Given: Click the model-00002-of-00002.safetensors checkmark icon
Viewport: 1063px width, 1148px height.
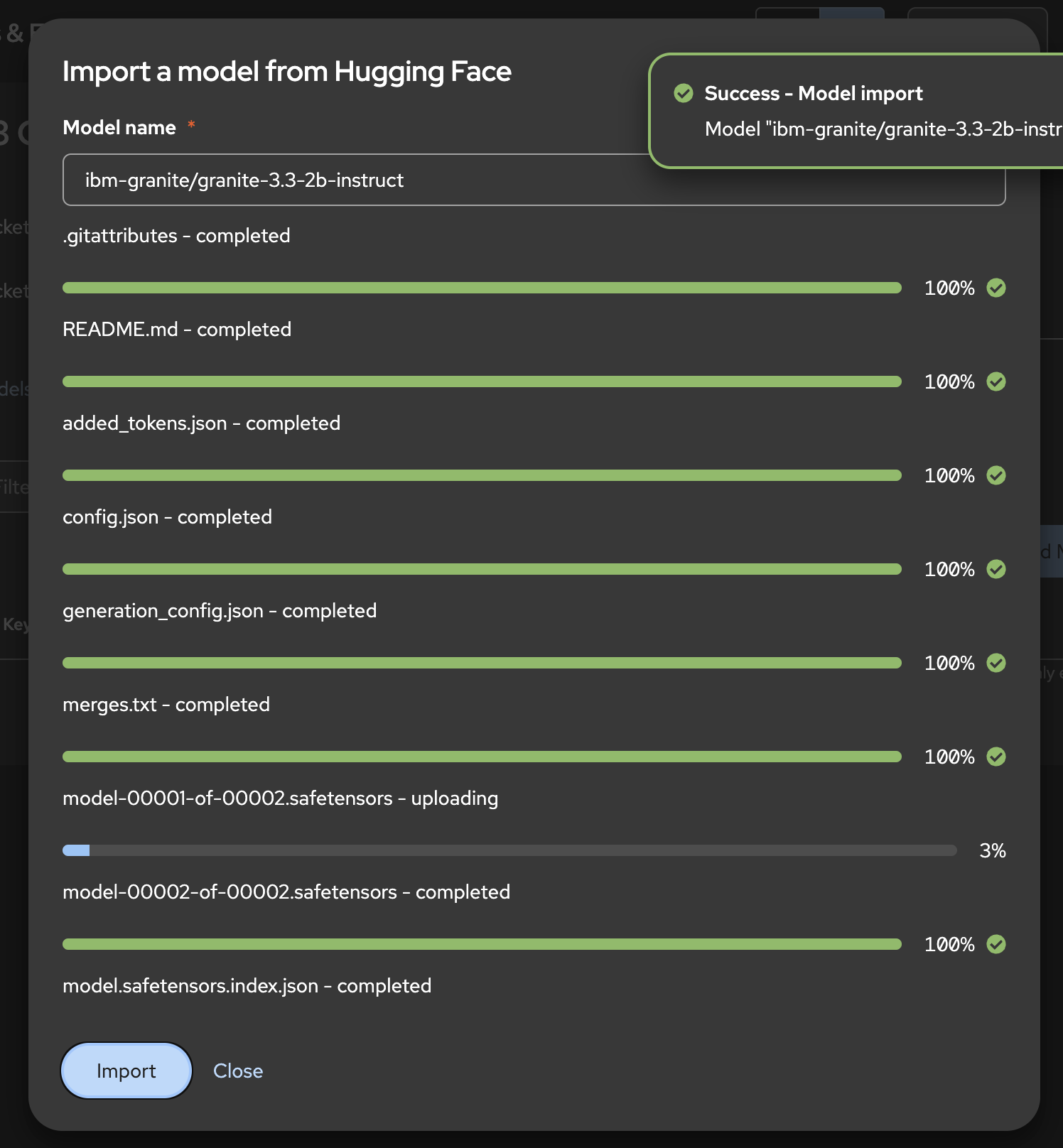Looking at the screenshot, I should click(x=996, y=944).
